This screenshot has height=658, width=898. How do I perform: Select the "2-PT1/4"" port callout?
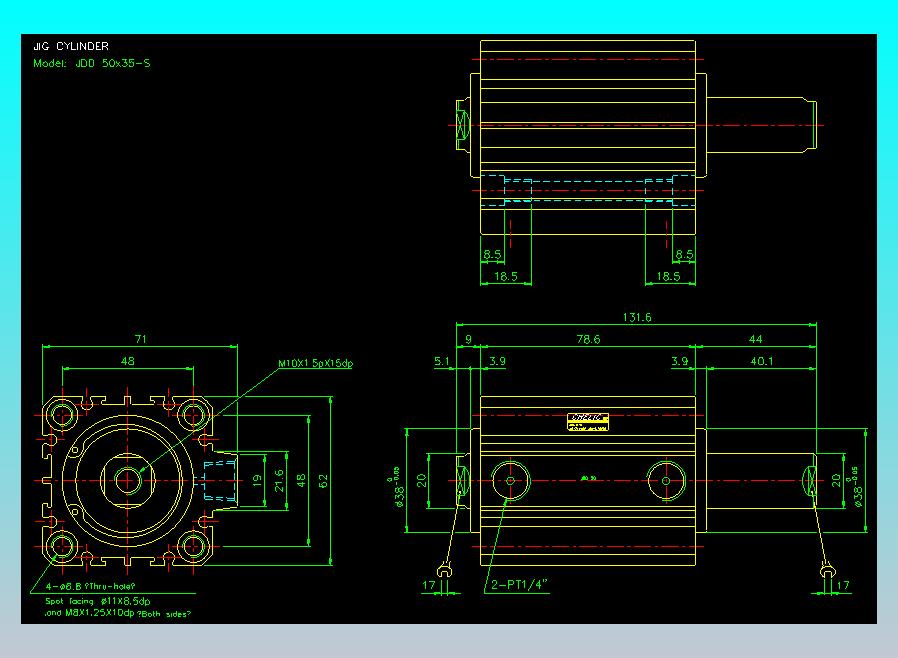pos(519,585)
